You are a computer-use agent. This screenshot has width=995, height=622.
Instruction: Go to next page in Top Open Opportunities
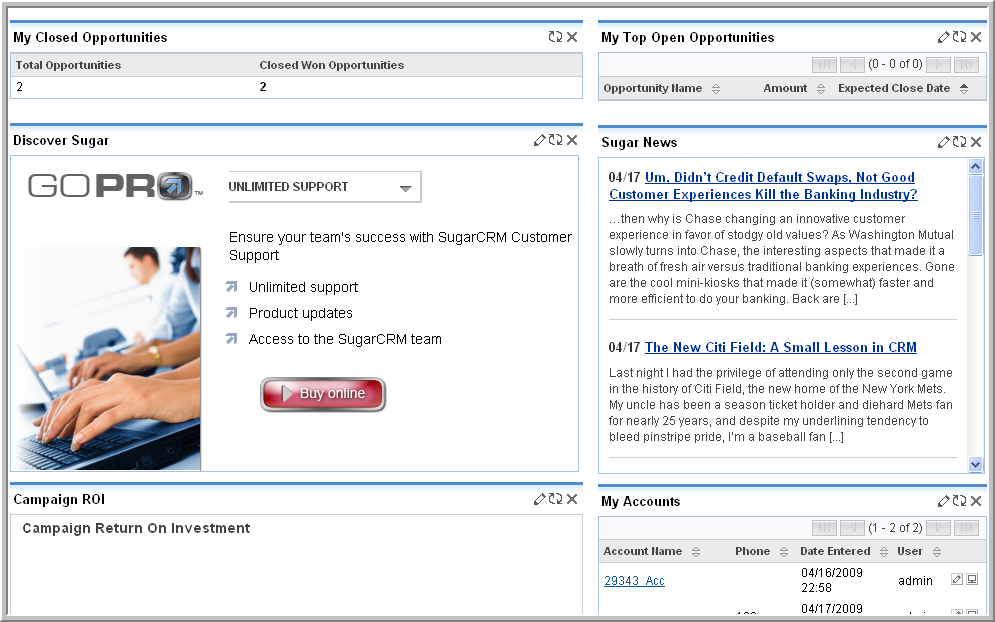point(939,64)
